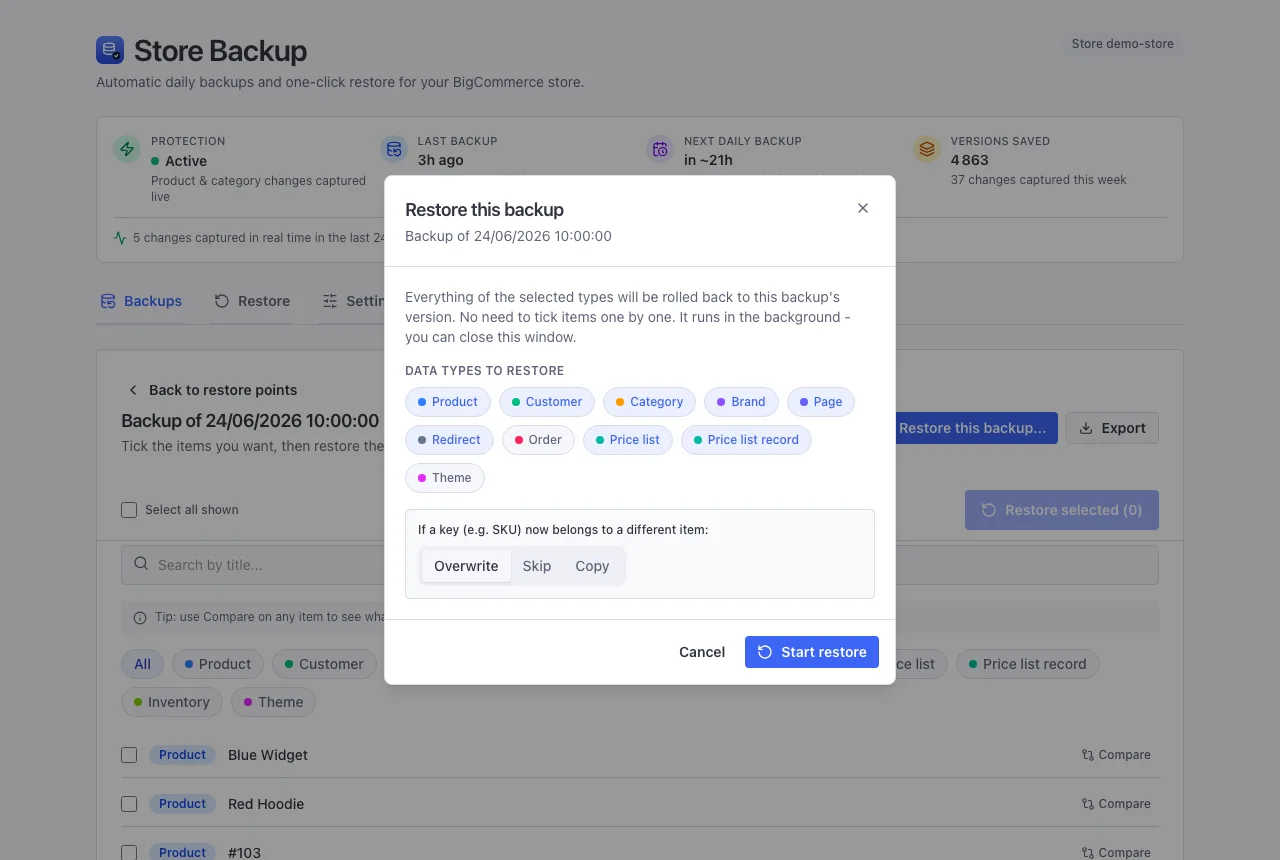This screenshot has height=860, width=1280.
Task: Click the Export button
Action: click(x=1112, y=428)
